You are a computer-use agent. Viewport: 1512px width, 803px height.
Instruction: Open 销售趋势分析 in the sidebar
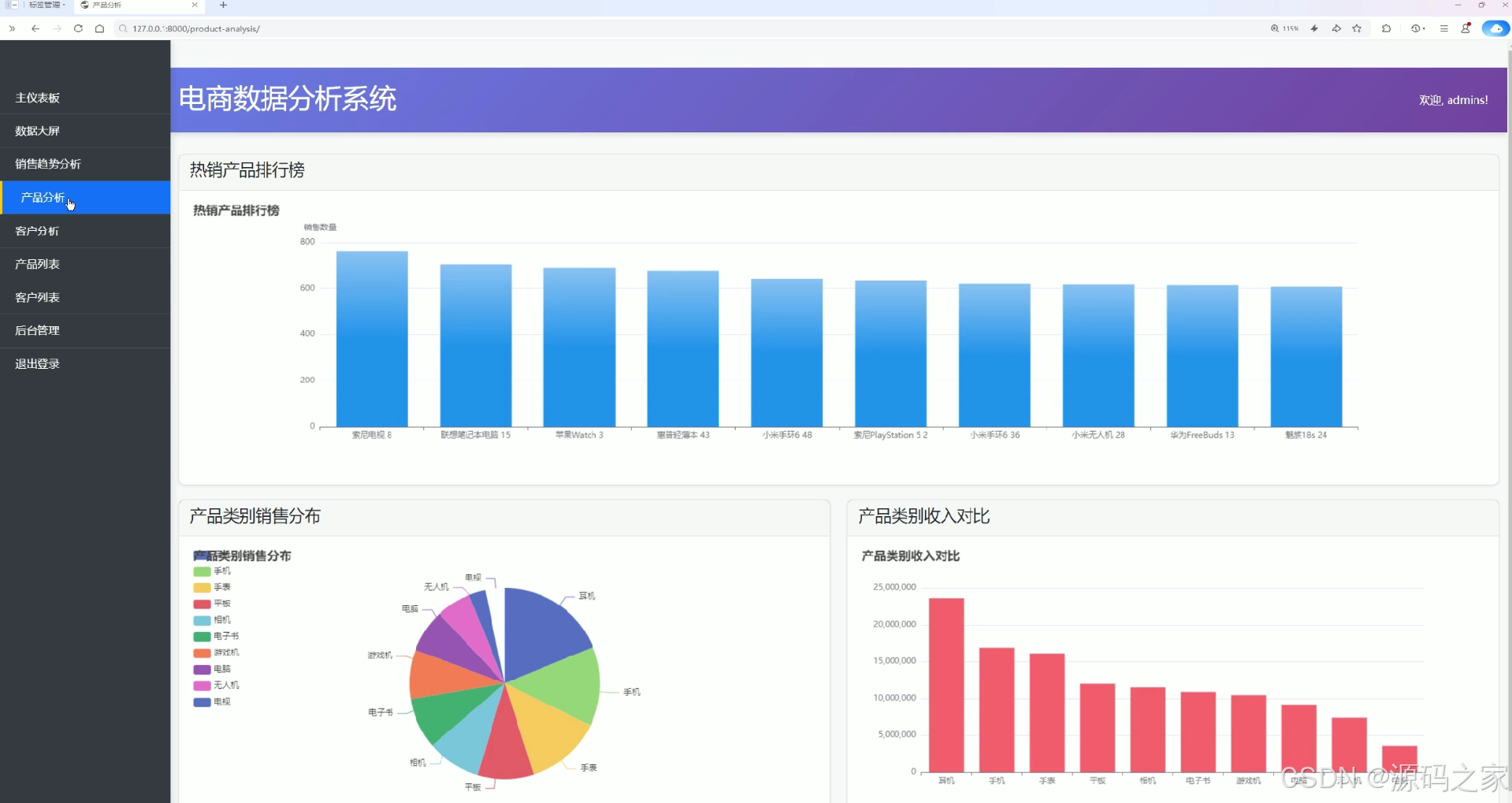click(85, 164)
